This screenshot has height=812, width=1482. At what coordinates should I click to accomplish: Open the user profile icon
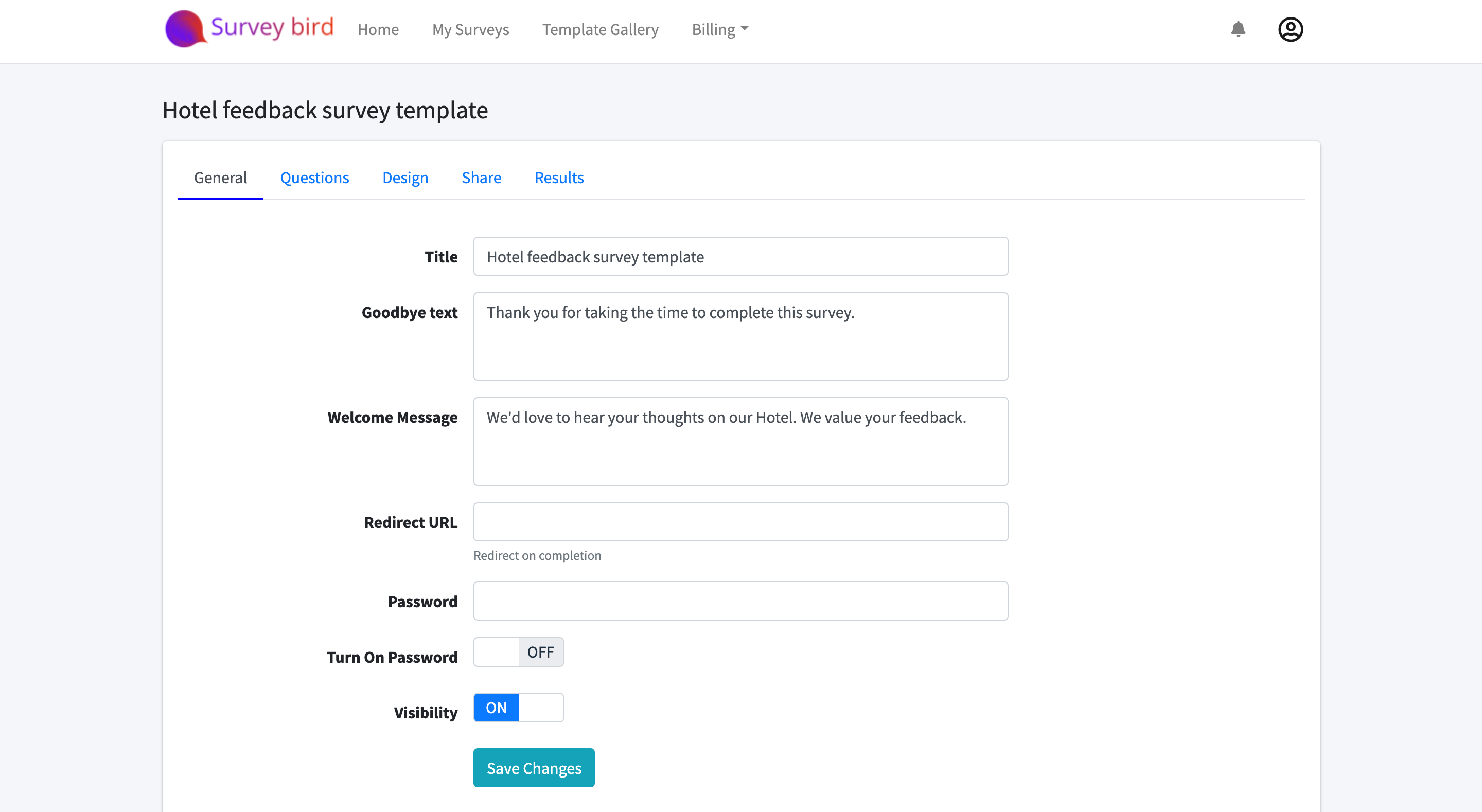coord(1290,29)
